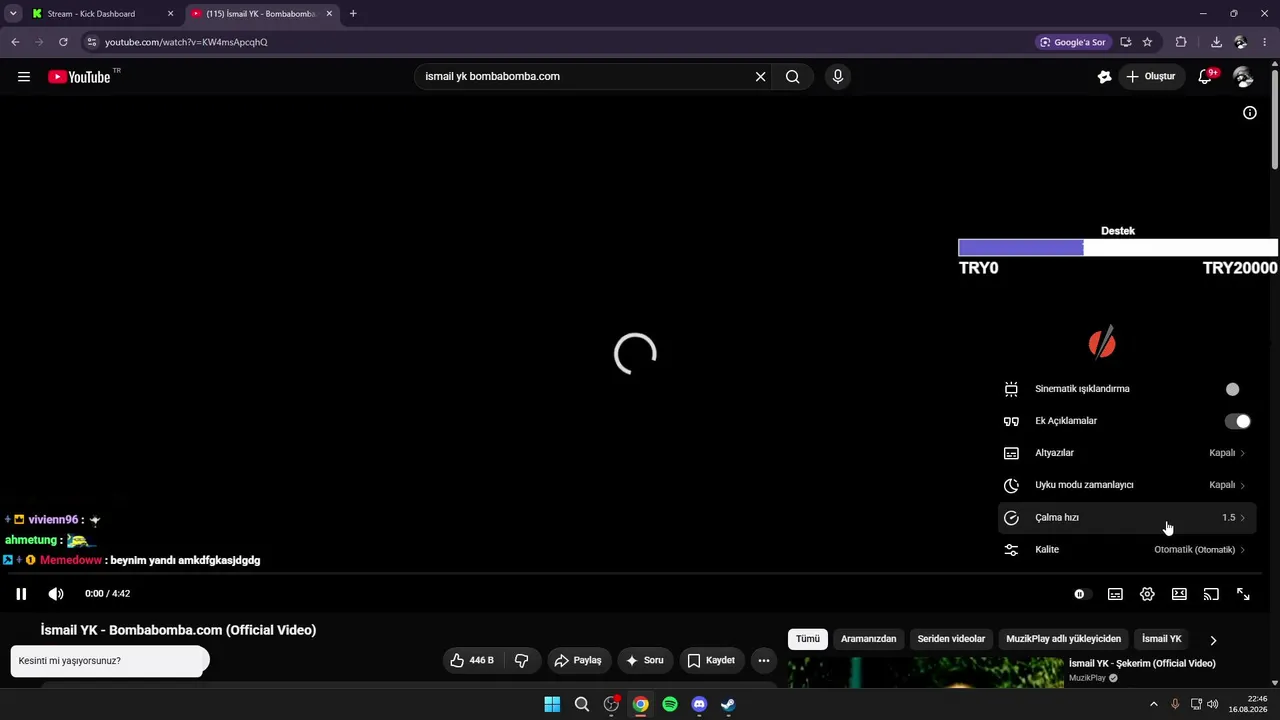This screenshot has width=1280, height=720.
Task: Open the Şekerim (Official Video) recommendation title
Action: (1142, 663)
